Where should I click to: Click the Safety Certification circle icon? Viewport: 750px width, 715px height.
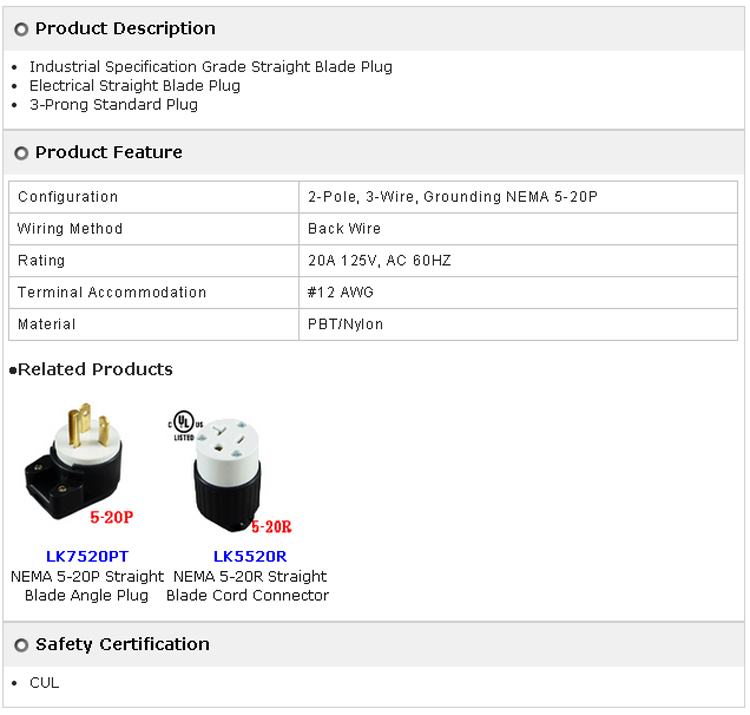point(21,646)
